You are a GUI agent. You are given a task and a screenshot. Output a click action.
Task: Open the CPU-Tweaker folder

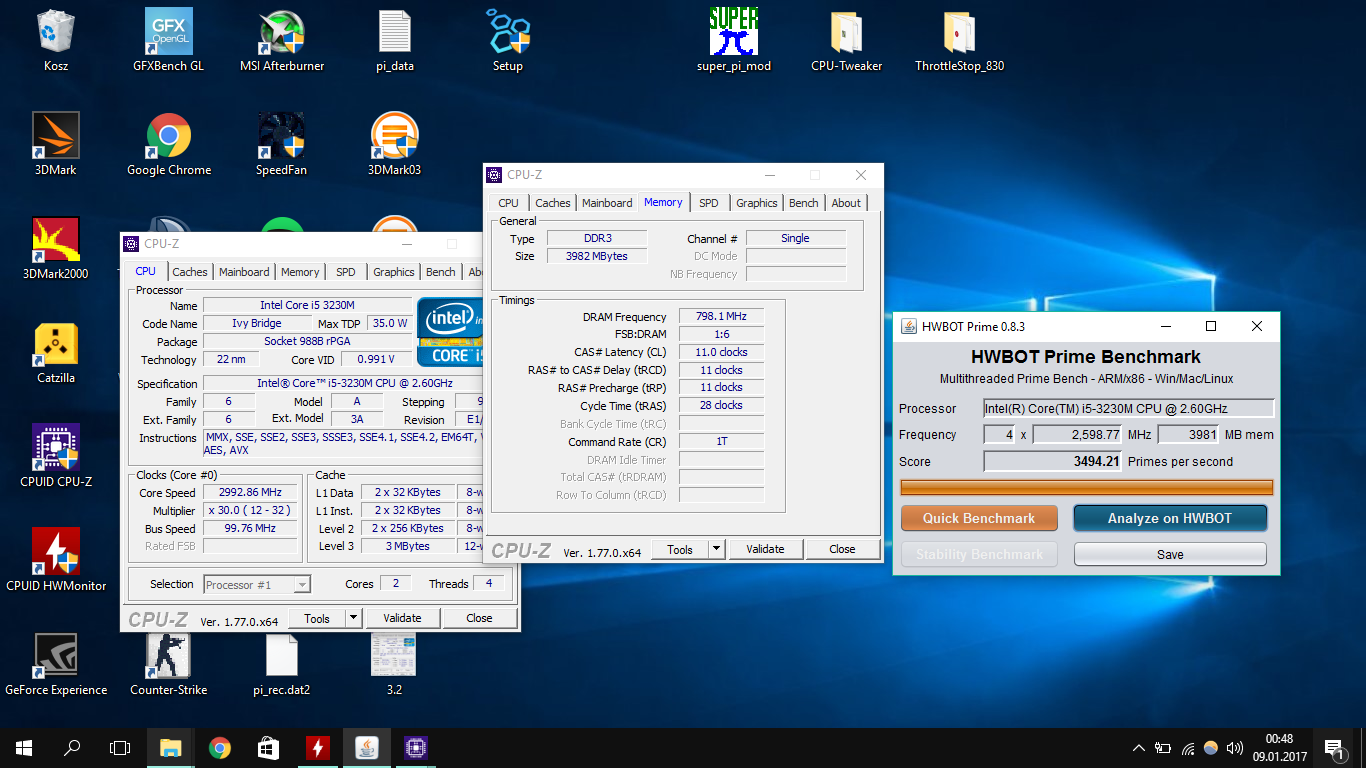tap(846, 40)
